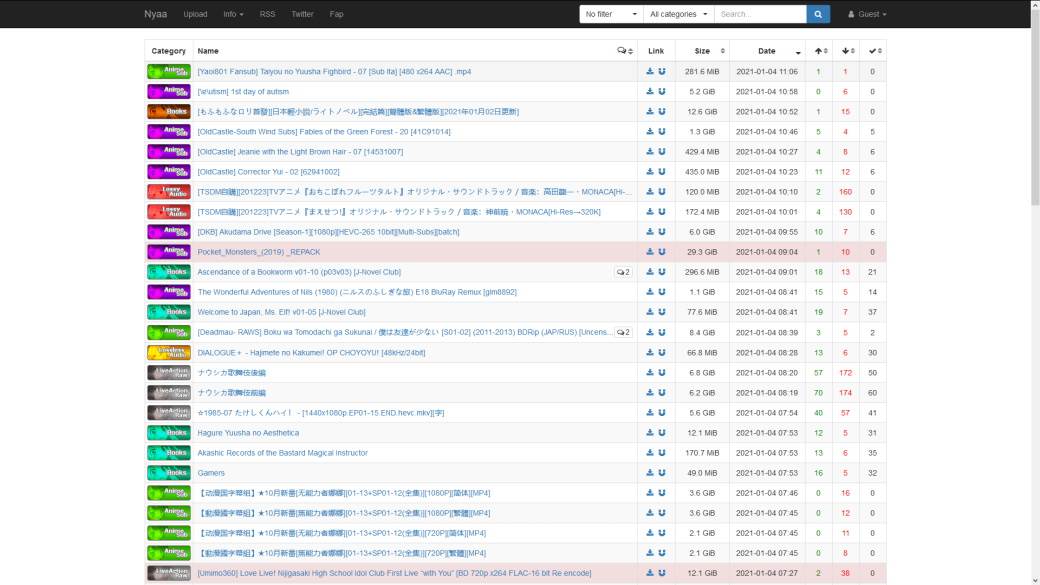The width and height of the screenshot is (1040, 585).
Task: Expand the Info menu dropdown
Action: [233, 14]
